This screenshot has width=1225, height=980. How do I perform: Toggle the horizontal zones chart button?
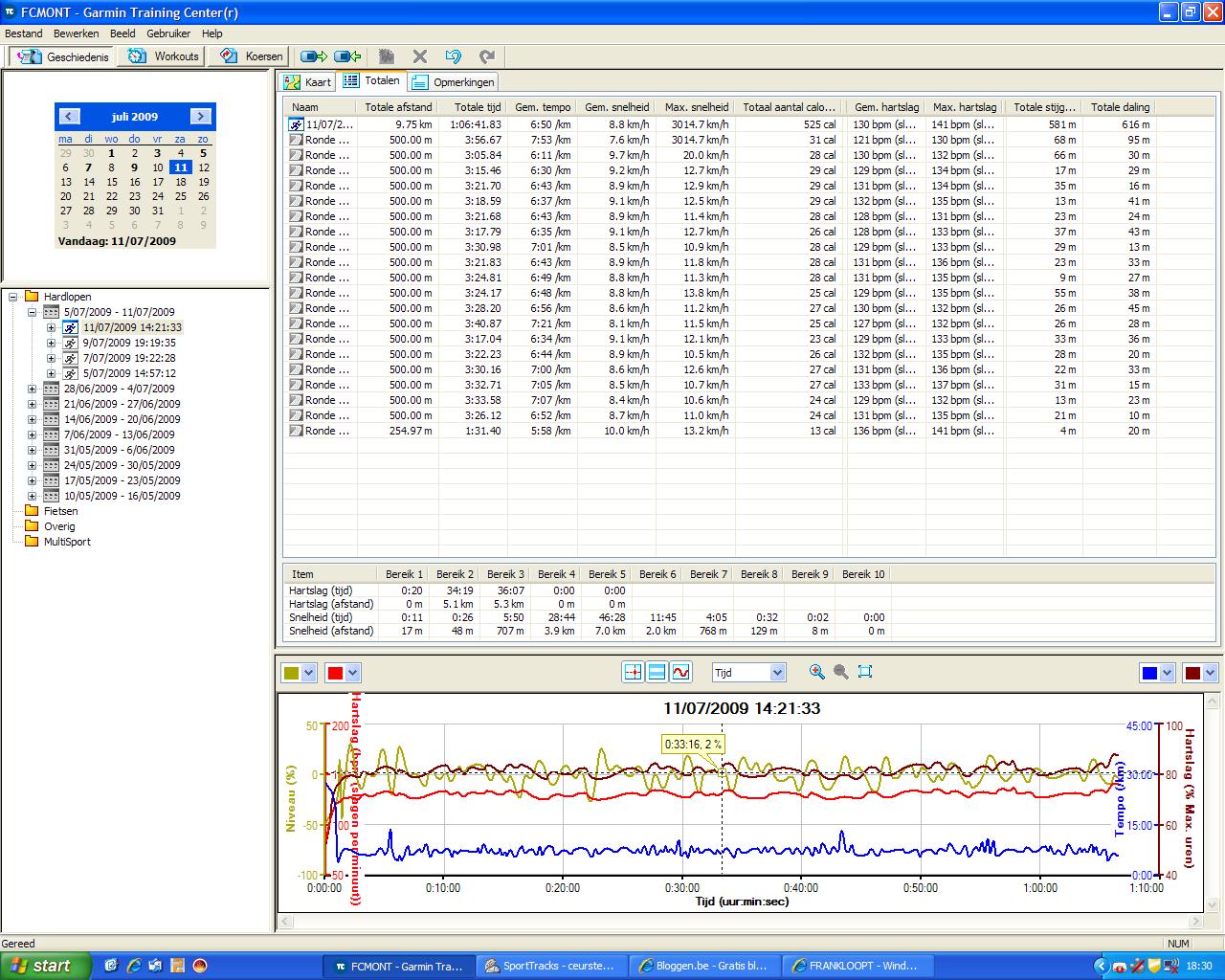(657, 672)
